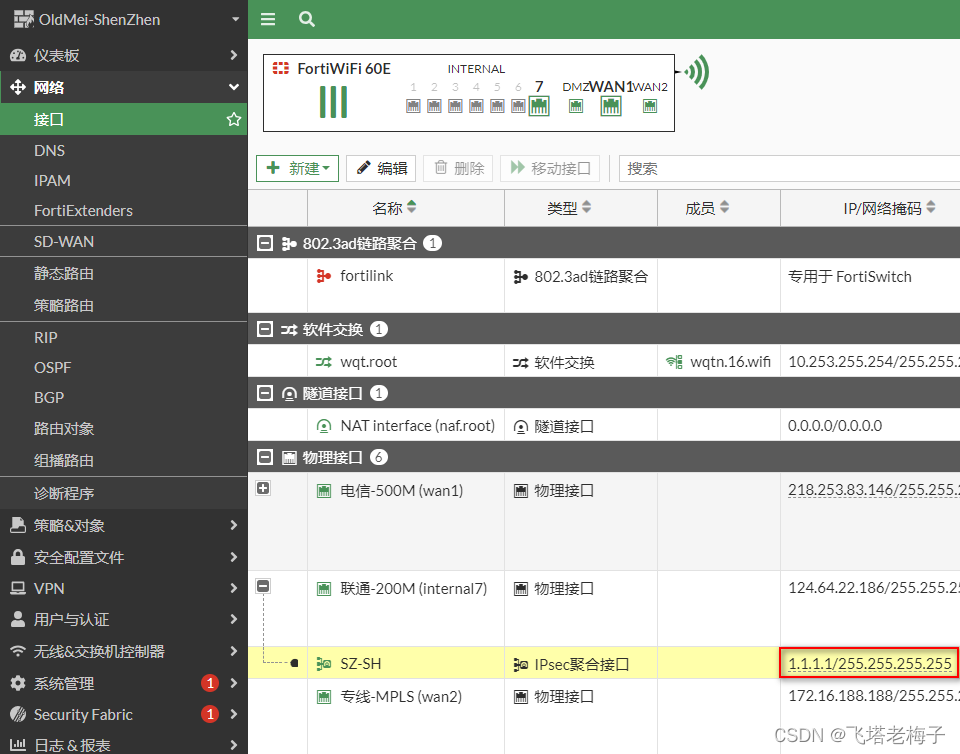The image size is (960, 754).
Task: Click the 联通-200M port icon
Action: click(323, 589)
